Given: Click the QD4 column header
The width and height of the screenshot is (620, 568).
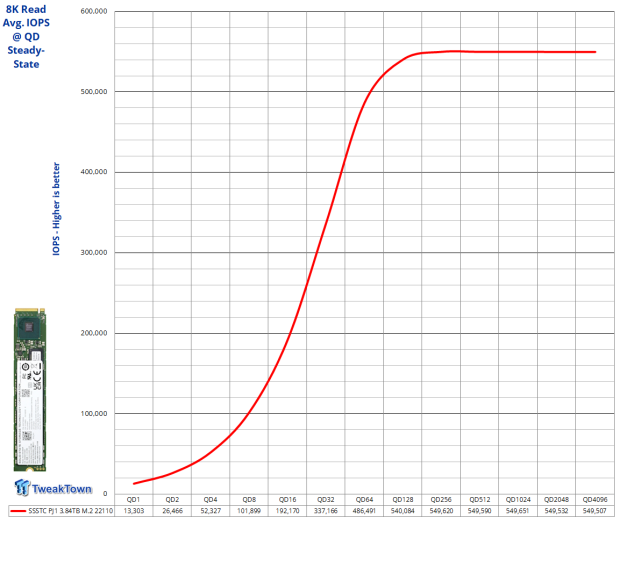Looking at the screenshot, I should [x=211, y=500].
